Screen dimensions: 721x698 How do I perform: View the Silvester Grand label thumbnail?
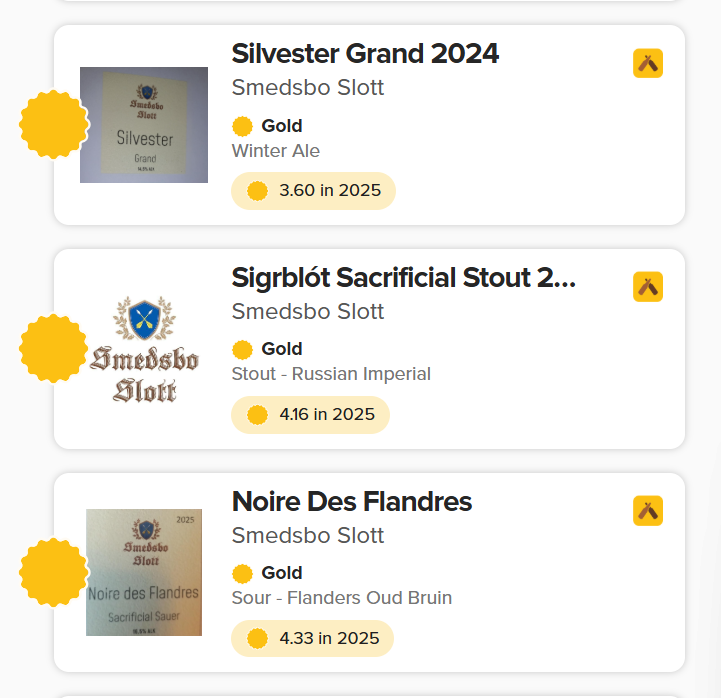[144, 125]
